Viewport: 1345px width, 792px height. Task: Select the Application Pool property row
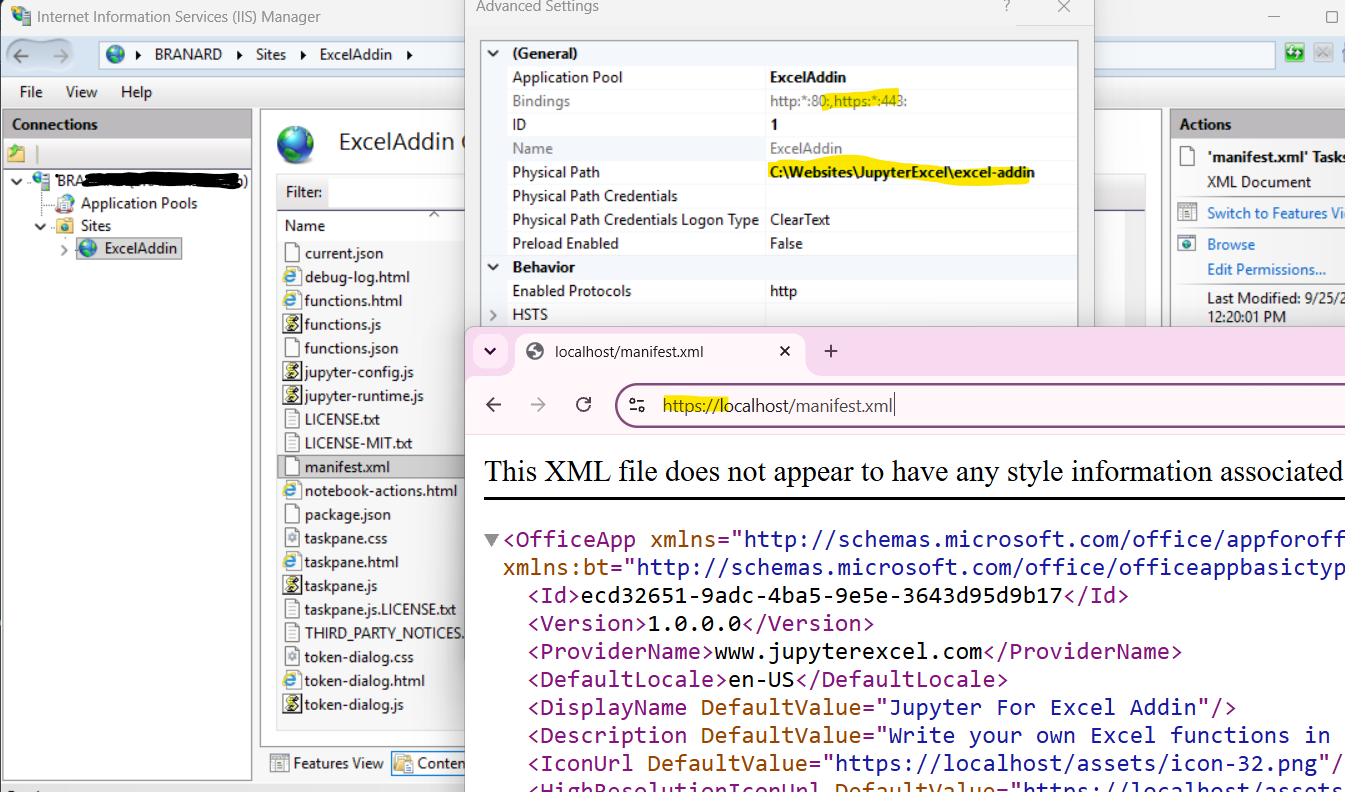pos(780,77)
